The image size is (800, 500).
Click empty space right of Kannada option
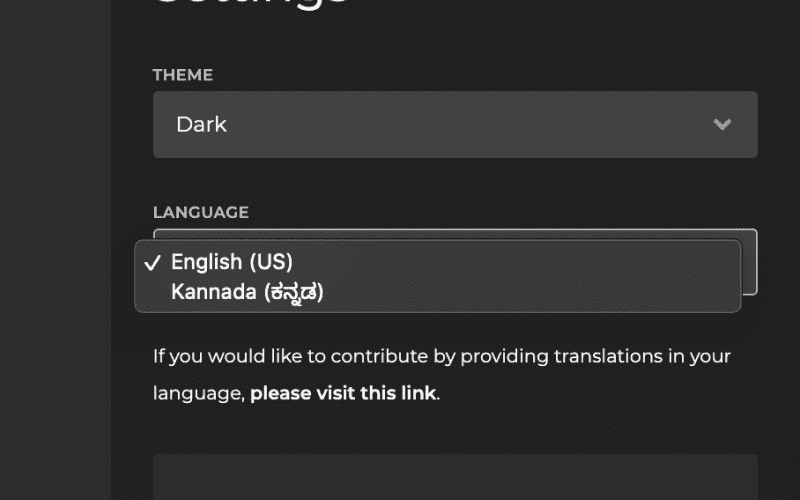click(x=530, y=292)
